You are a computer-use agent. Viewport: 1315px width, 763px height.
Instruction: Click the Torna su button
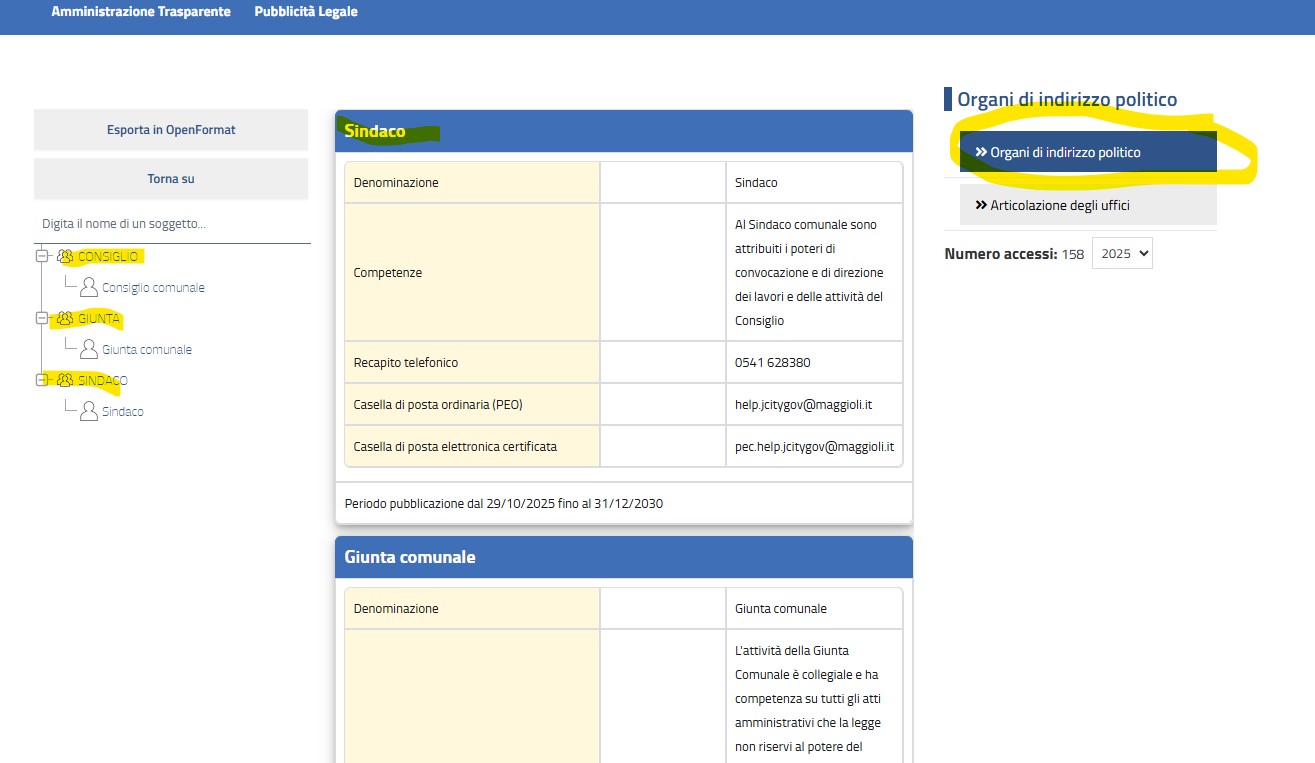tap(171, 179)
